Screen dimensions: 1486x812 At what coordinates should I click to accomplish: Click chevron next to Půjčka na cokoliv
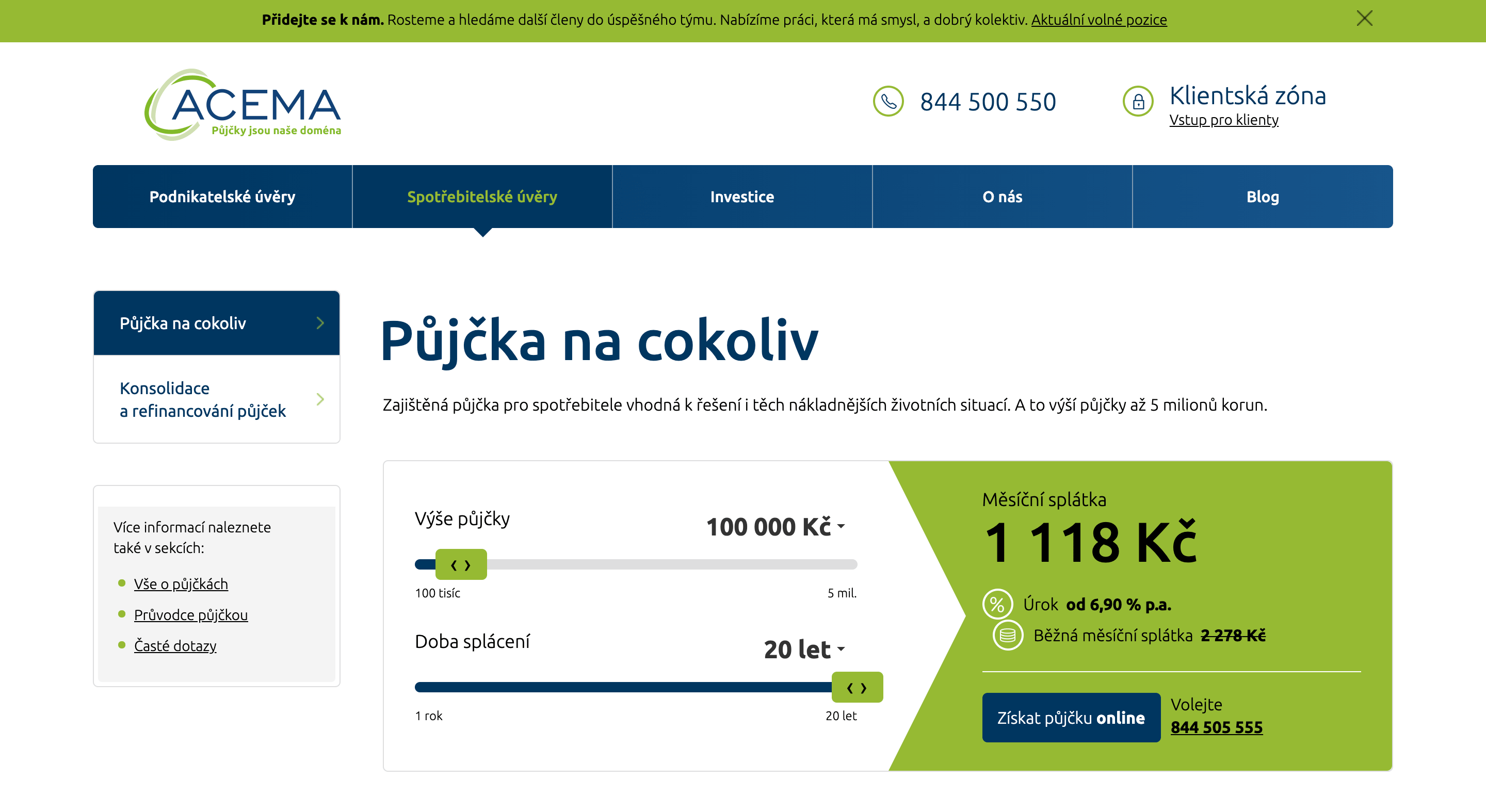tap(320, 323)
